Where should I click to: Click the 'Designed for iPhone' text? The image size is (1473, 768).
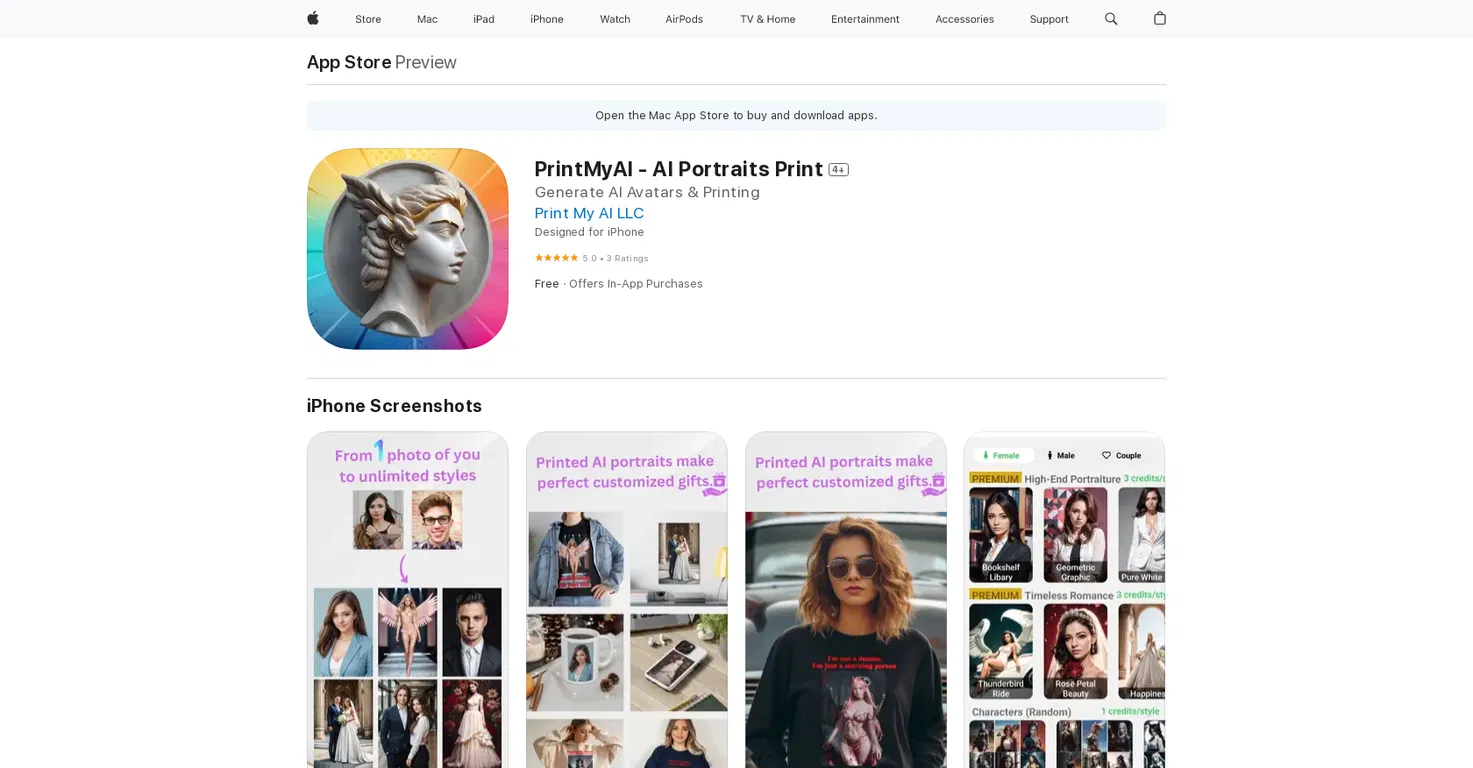[589, 232]
